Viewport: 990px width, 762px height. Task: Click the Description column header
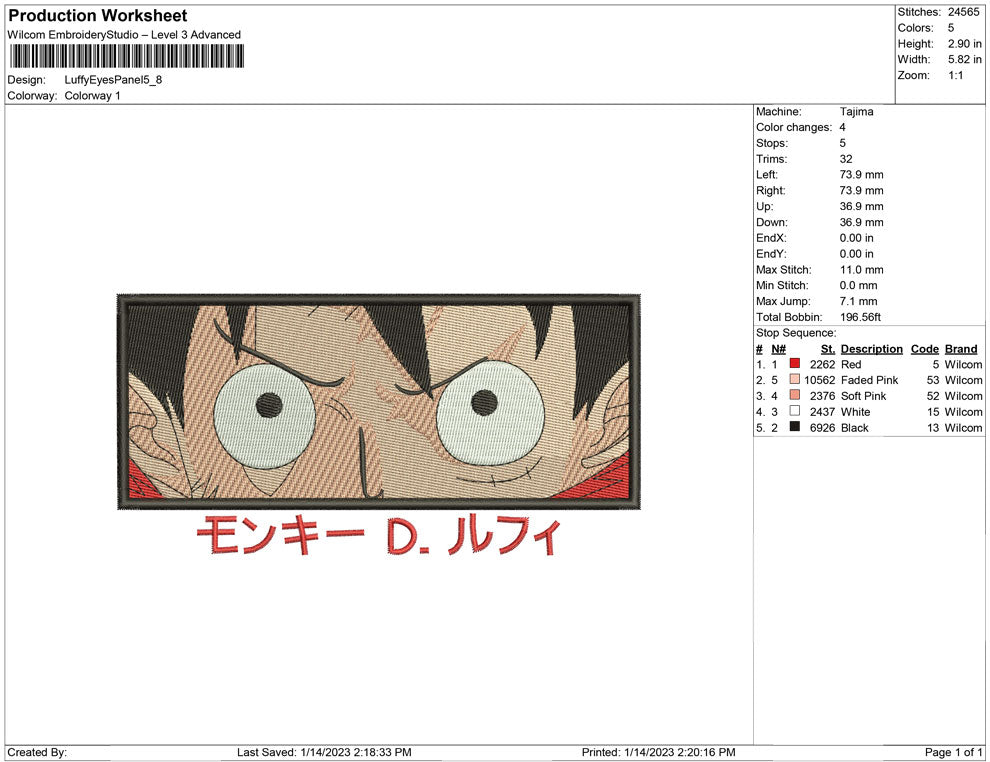(x=871, y=348)
